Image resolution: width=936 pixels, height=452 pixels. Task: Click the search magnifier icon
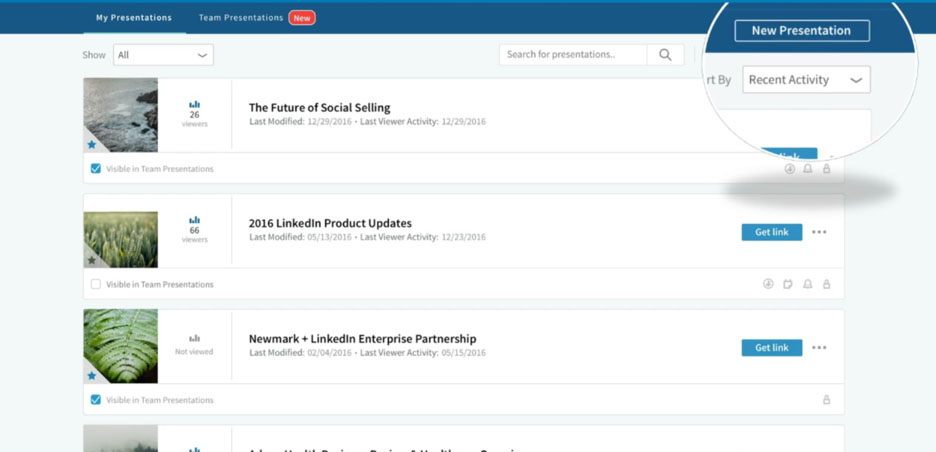tap(665, 55)
